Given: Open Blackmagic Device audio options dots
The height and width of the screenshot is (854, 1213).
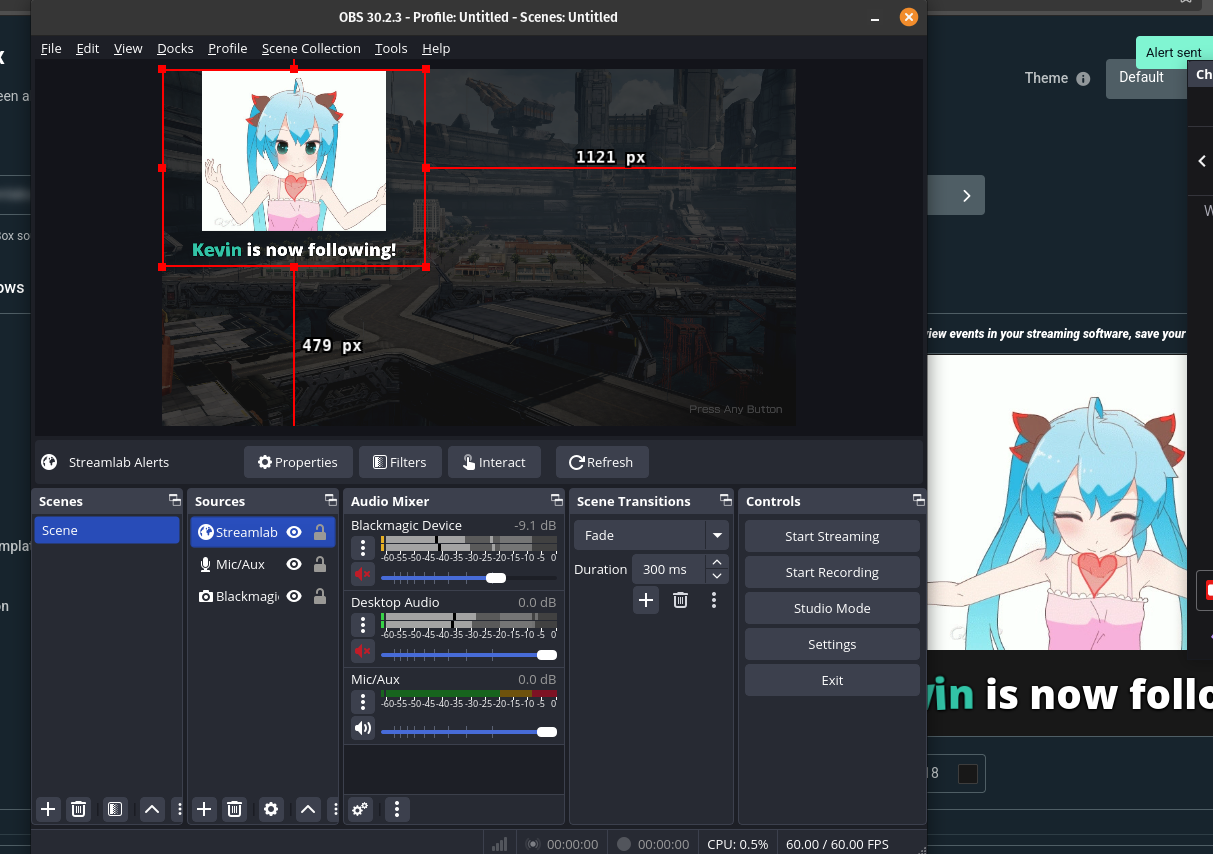Looking at the screenshot, I should (363, 548).
